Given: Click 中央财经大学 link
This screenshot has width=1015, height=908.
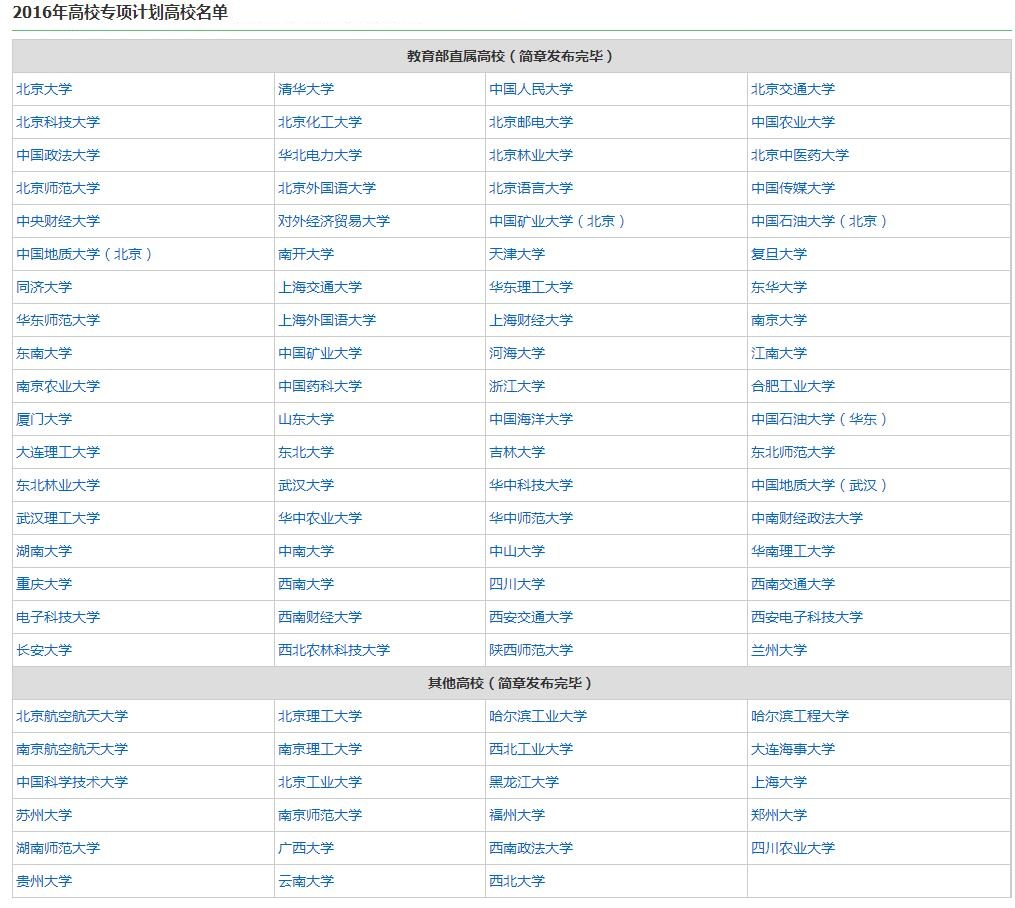Looking at the screenshot, I should [58, 221].
